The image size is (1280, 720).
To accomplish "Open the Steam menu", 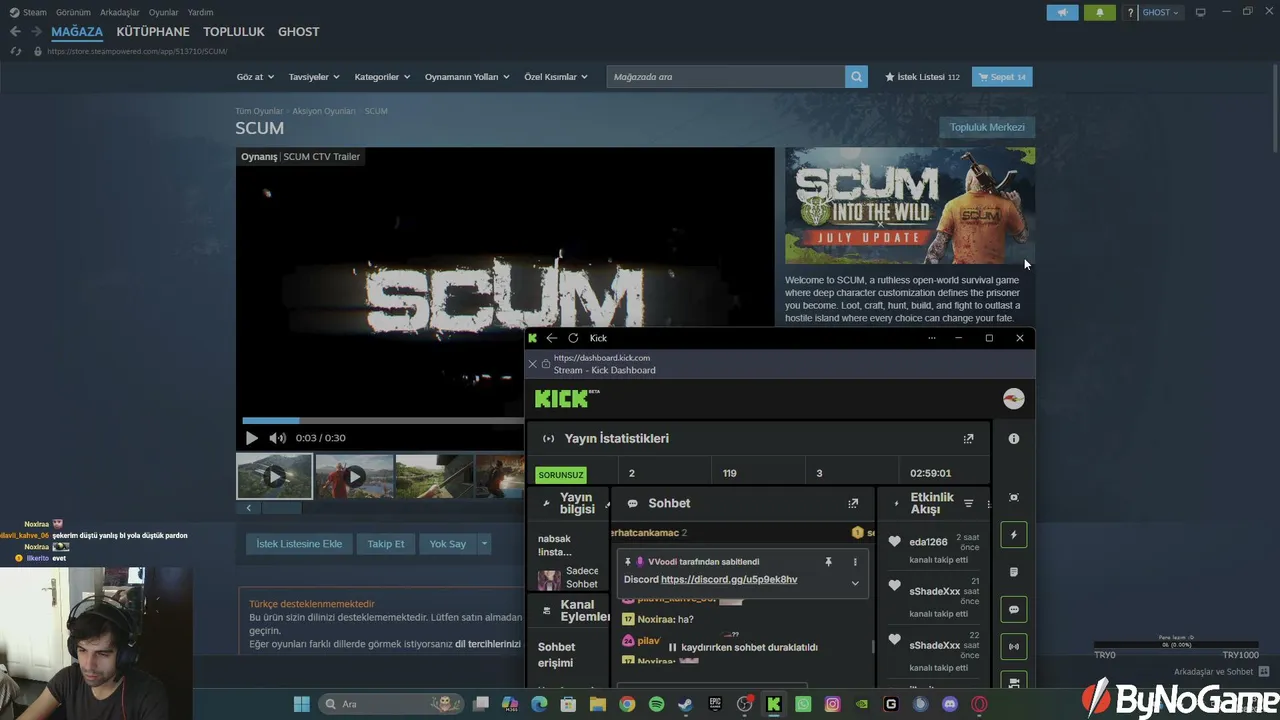I will click(28, 12).
